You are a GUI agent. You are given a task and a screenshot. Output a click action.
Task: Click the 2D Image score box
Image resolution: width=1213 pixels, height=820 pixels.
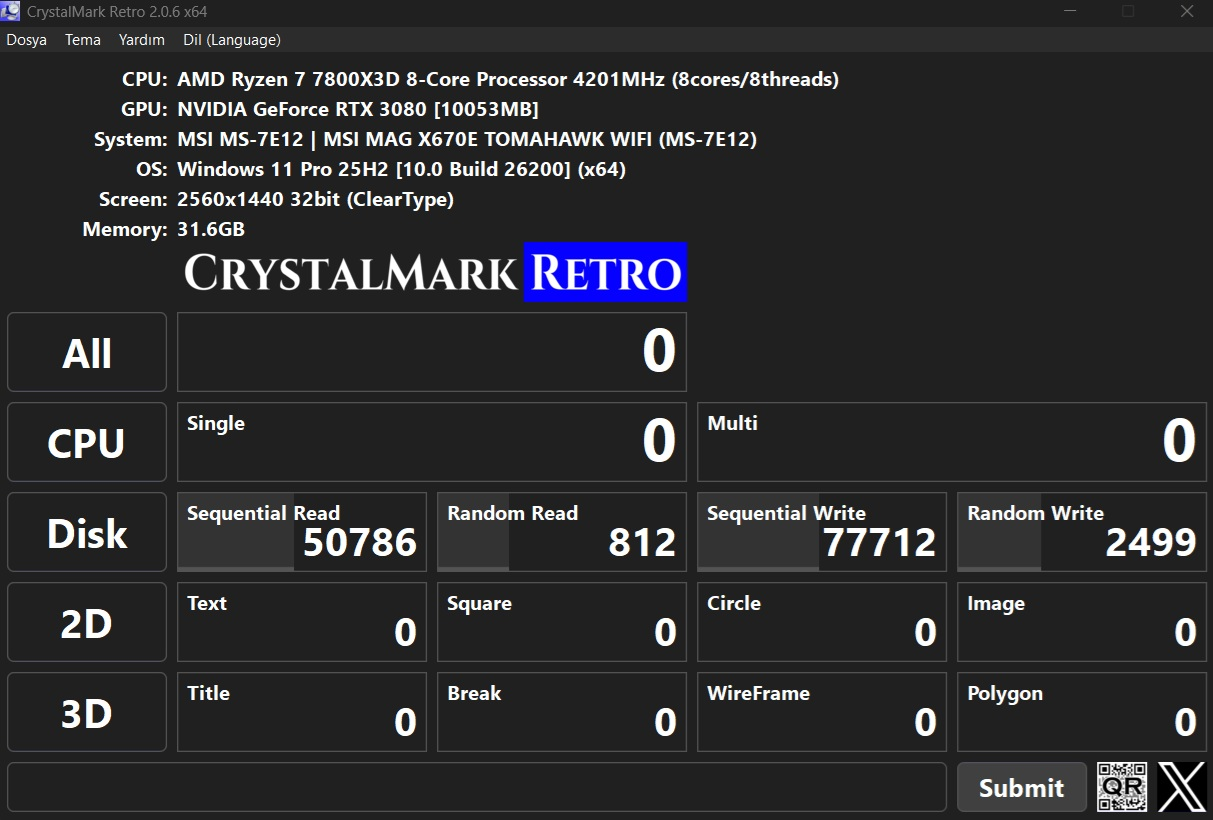tap(1082, 622)
